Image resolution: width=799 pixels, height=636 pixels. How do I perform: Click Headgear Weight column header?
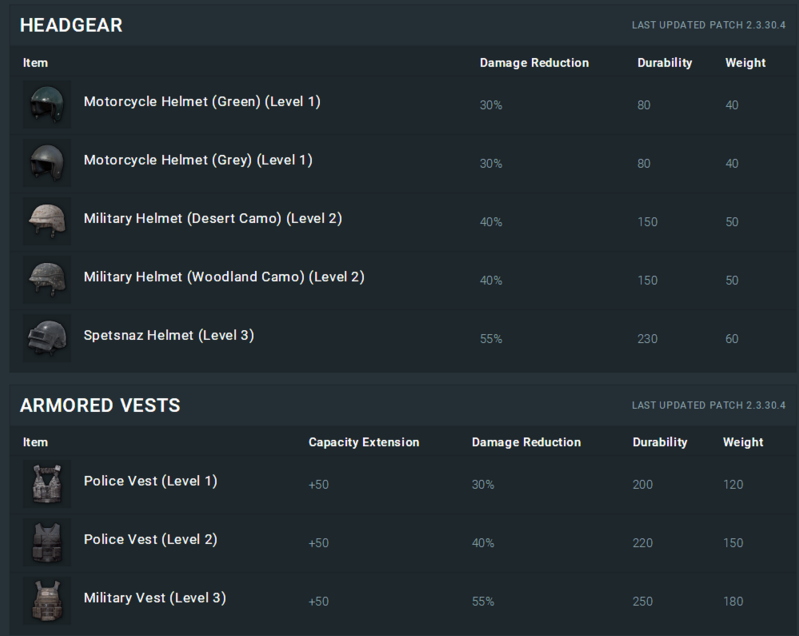745,63
